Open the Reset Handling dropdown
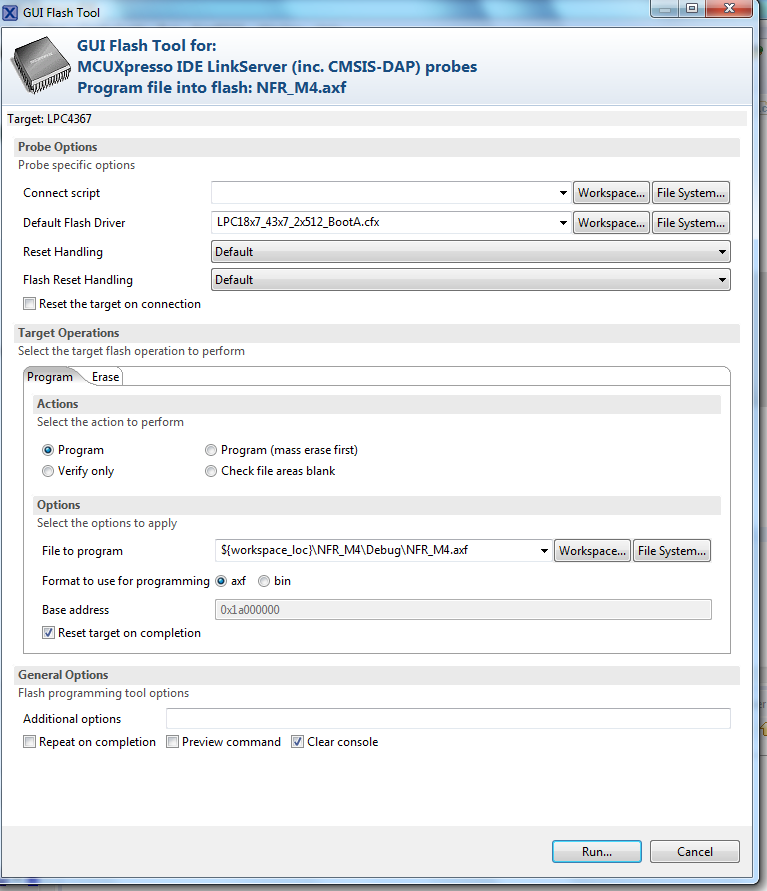767x891 pixels. click(x=470, y=252)
